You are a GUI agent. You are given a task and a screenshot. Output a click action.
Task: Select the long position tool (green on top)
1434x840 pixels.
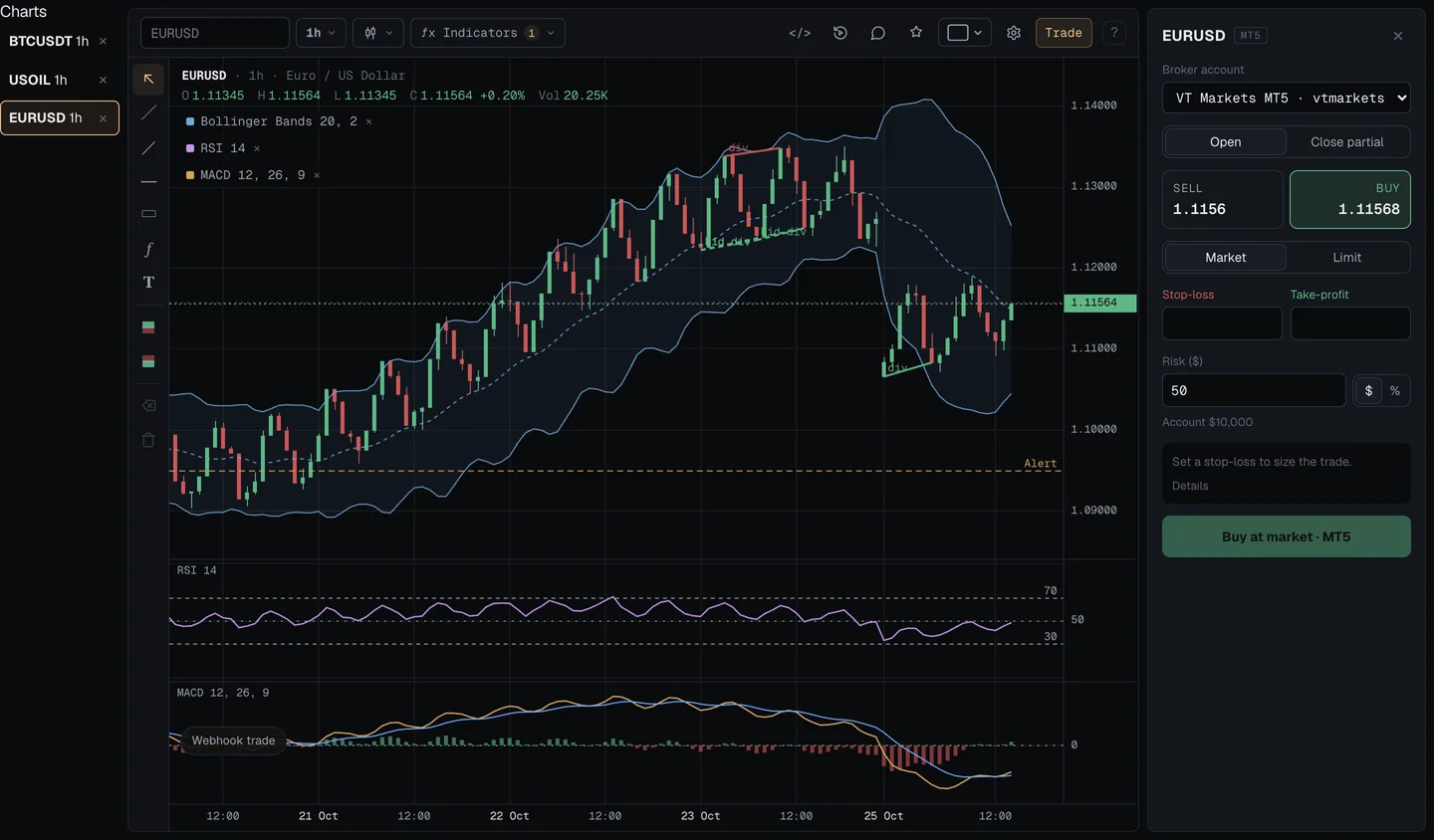point(148,326)
